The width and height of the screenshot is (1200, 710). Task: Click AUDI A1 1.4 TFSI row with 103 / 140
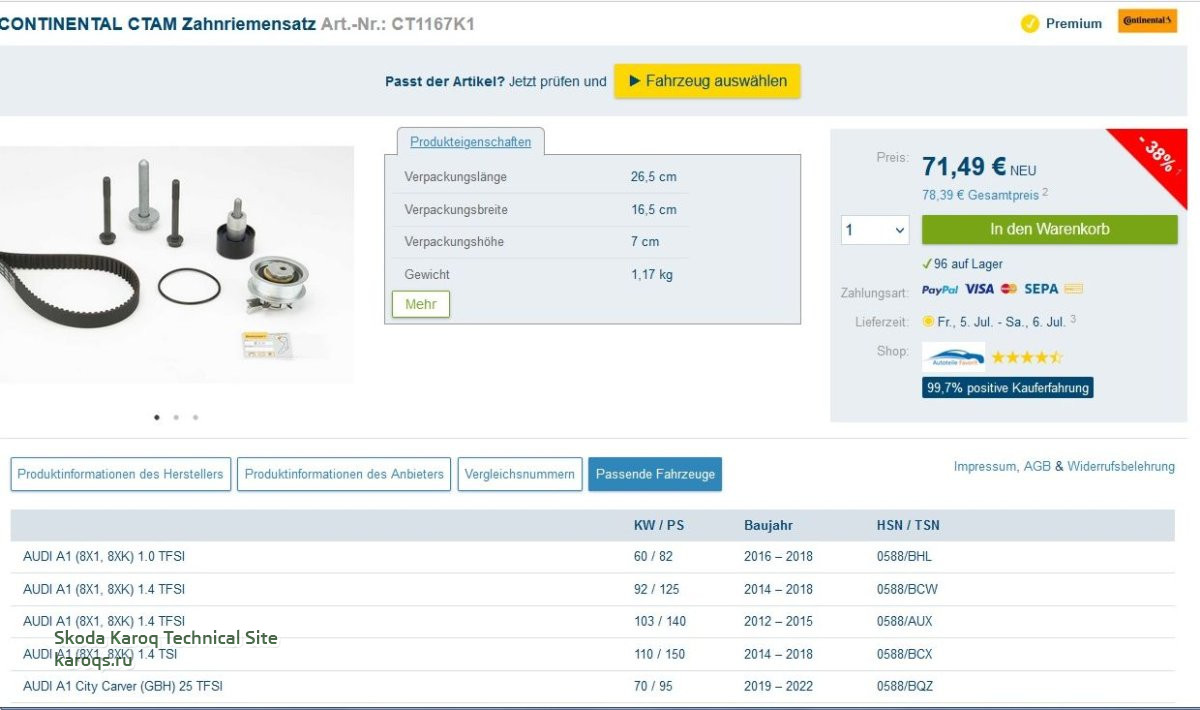coord(593,621)
